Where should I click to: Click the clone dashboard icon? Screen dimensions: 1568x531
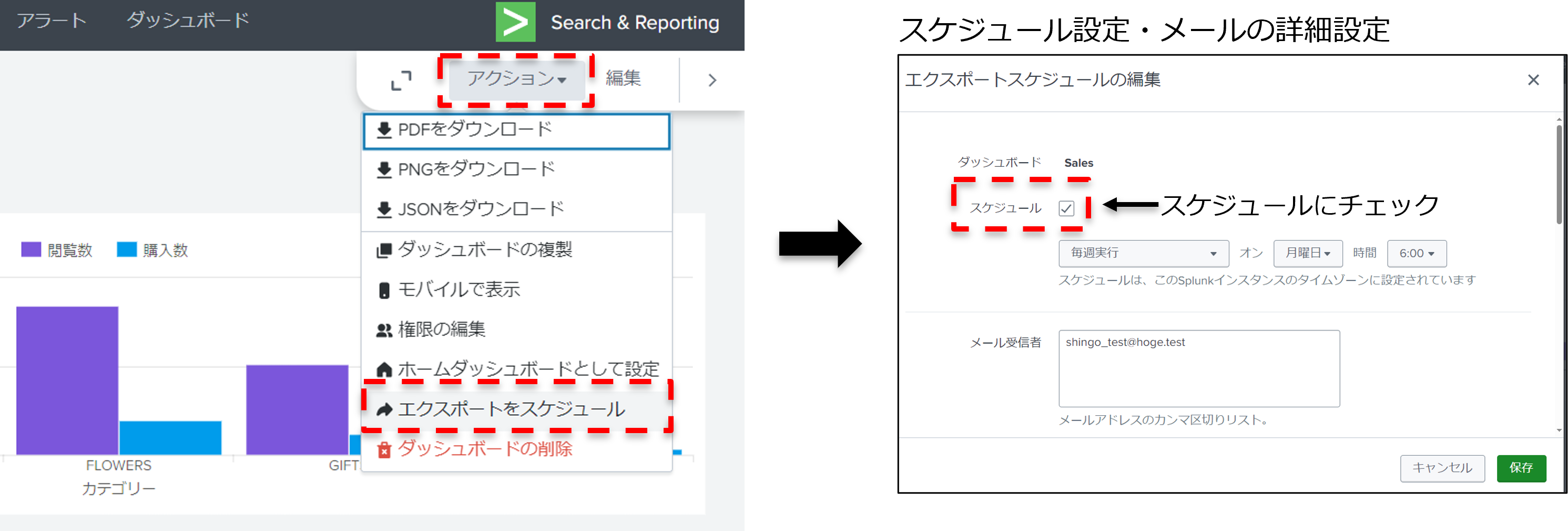coord(384,251)
